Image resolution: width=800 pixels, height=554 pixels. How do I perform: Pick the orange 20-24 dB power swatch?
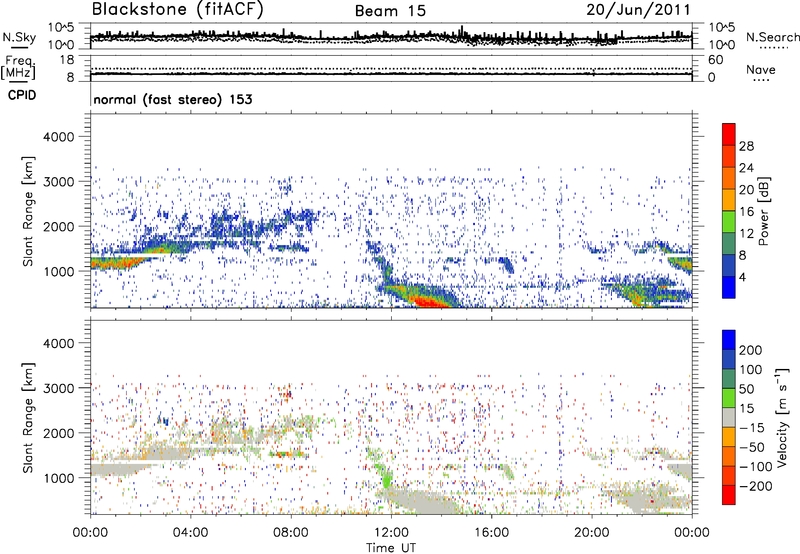(x=729, y=179)
